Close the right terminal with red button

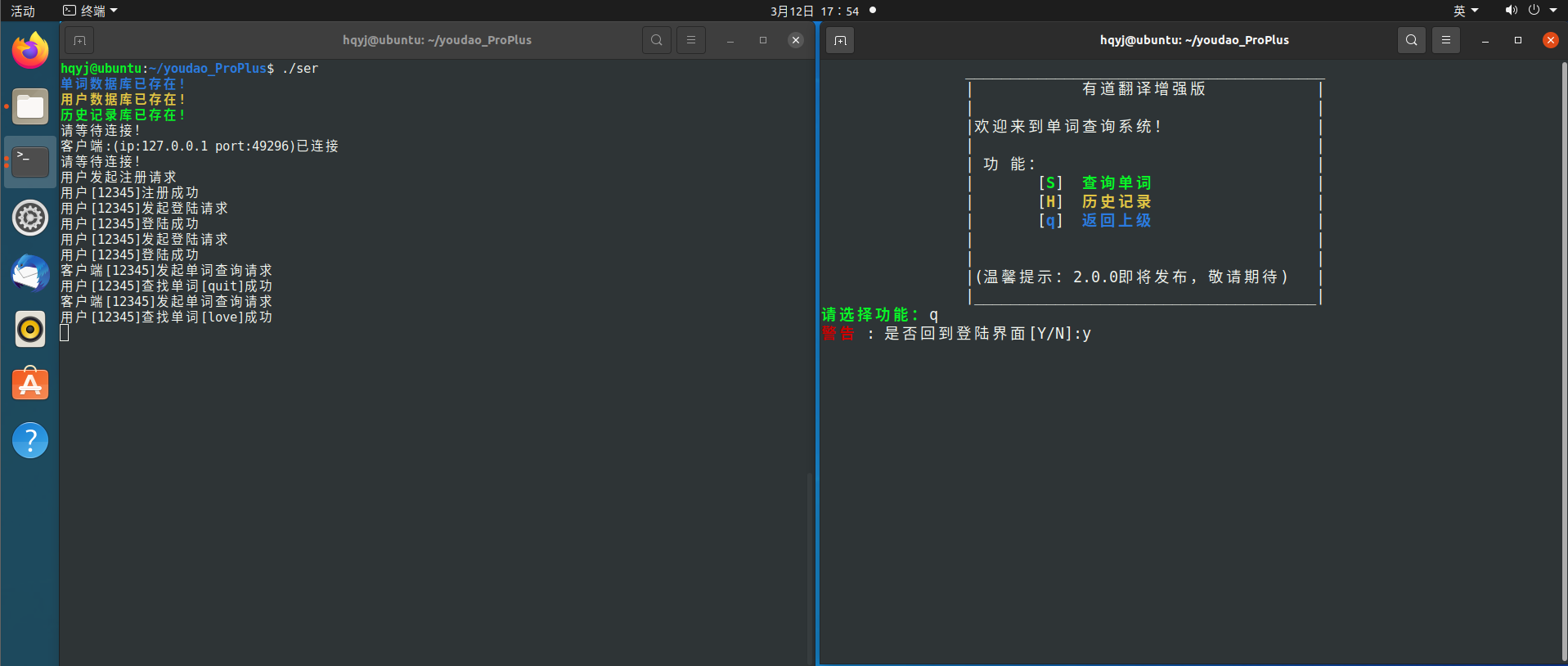pos(1551,40)
